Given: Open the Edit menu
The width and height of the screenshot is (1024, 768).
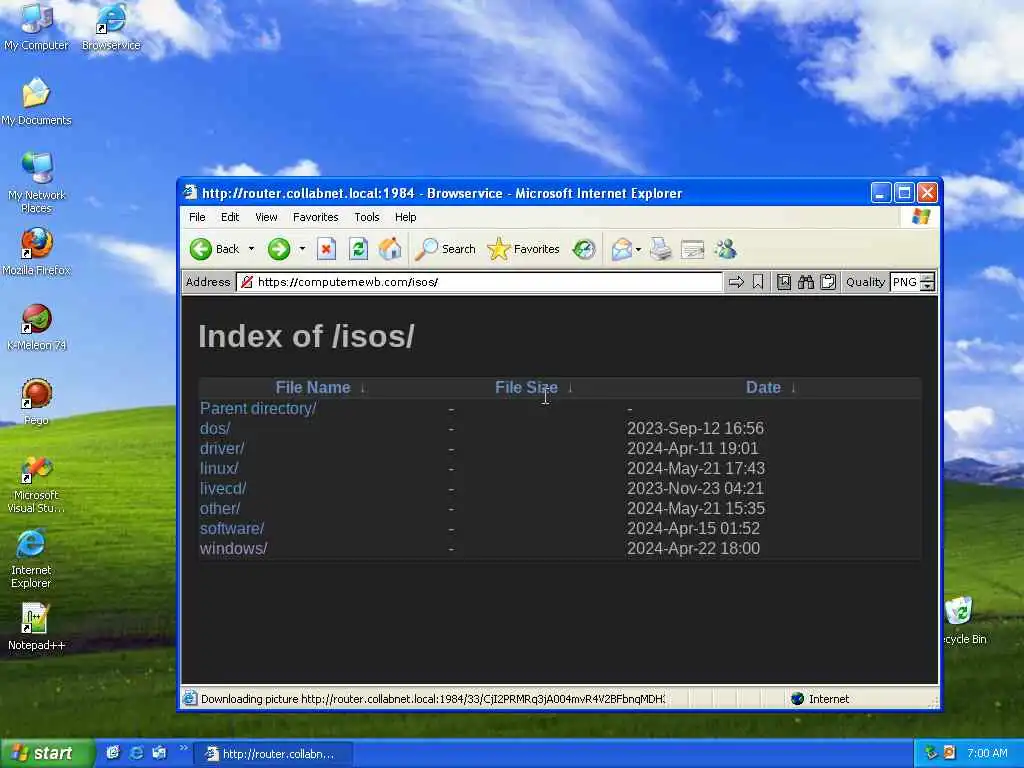Looking at the screenshot, I should coord(230,217).
